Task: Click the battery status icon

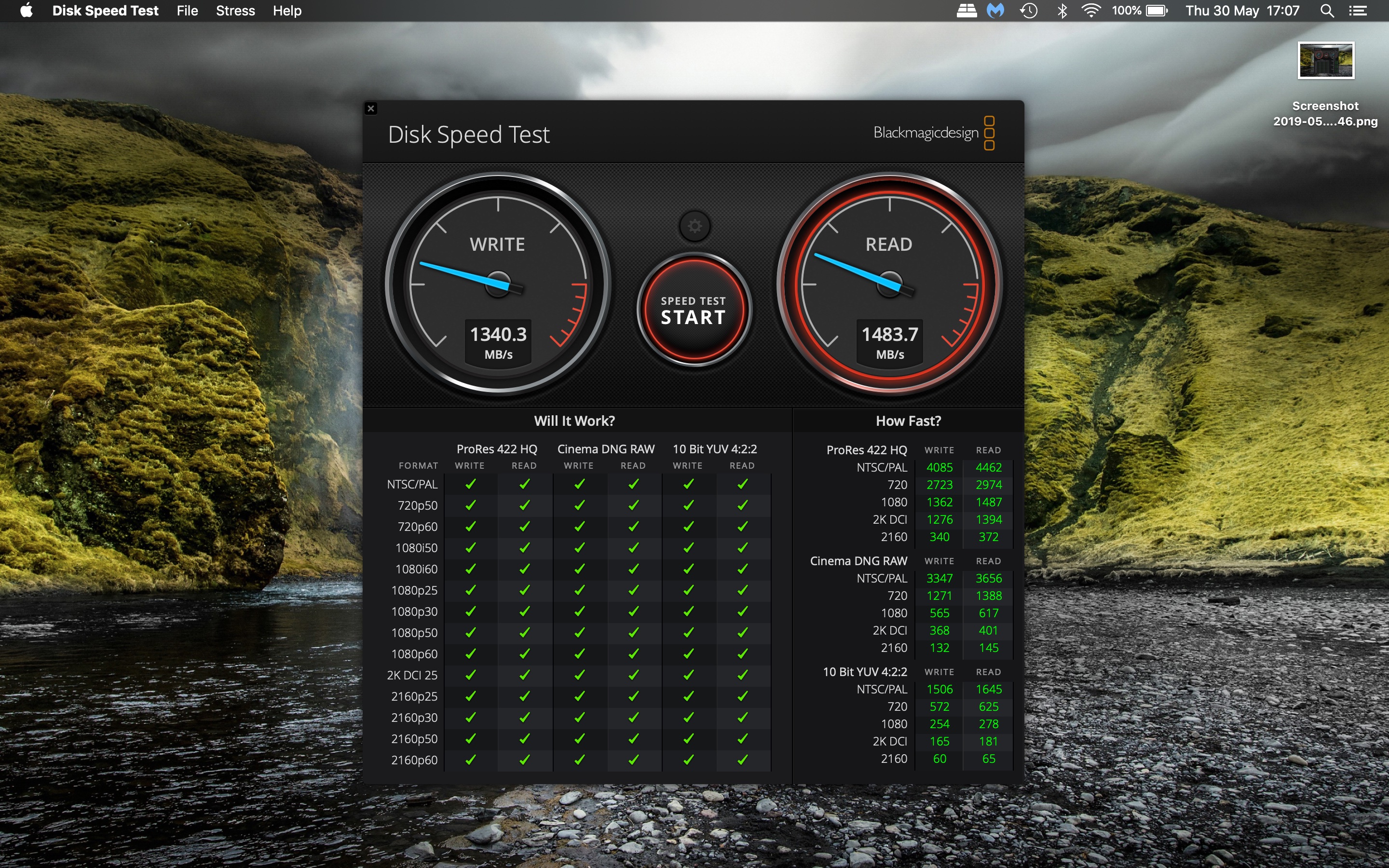Action: (x=1156, y=10)
